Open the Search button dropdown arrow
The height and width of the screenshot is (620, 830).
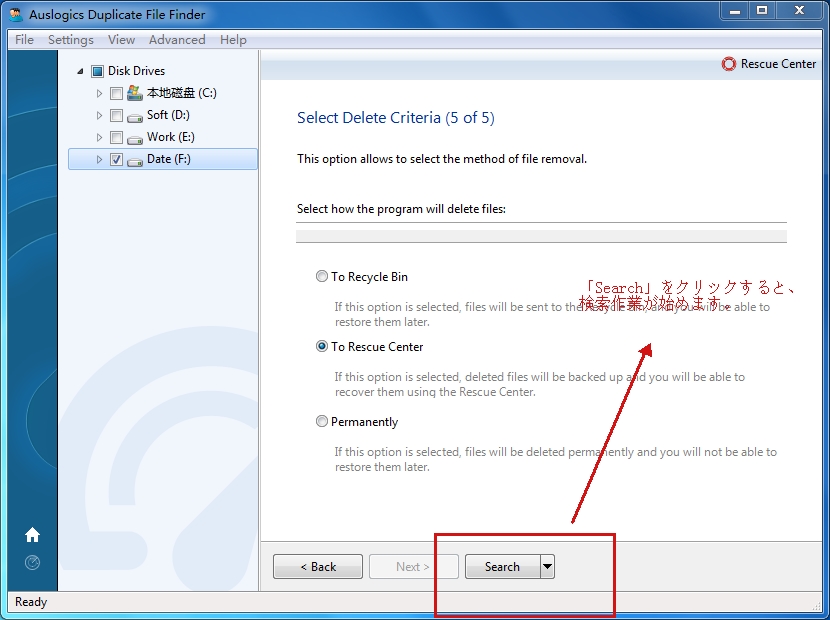click(547, 567)
